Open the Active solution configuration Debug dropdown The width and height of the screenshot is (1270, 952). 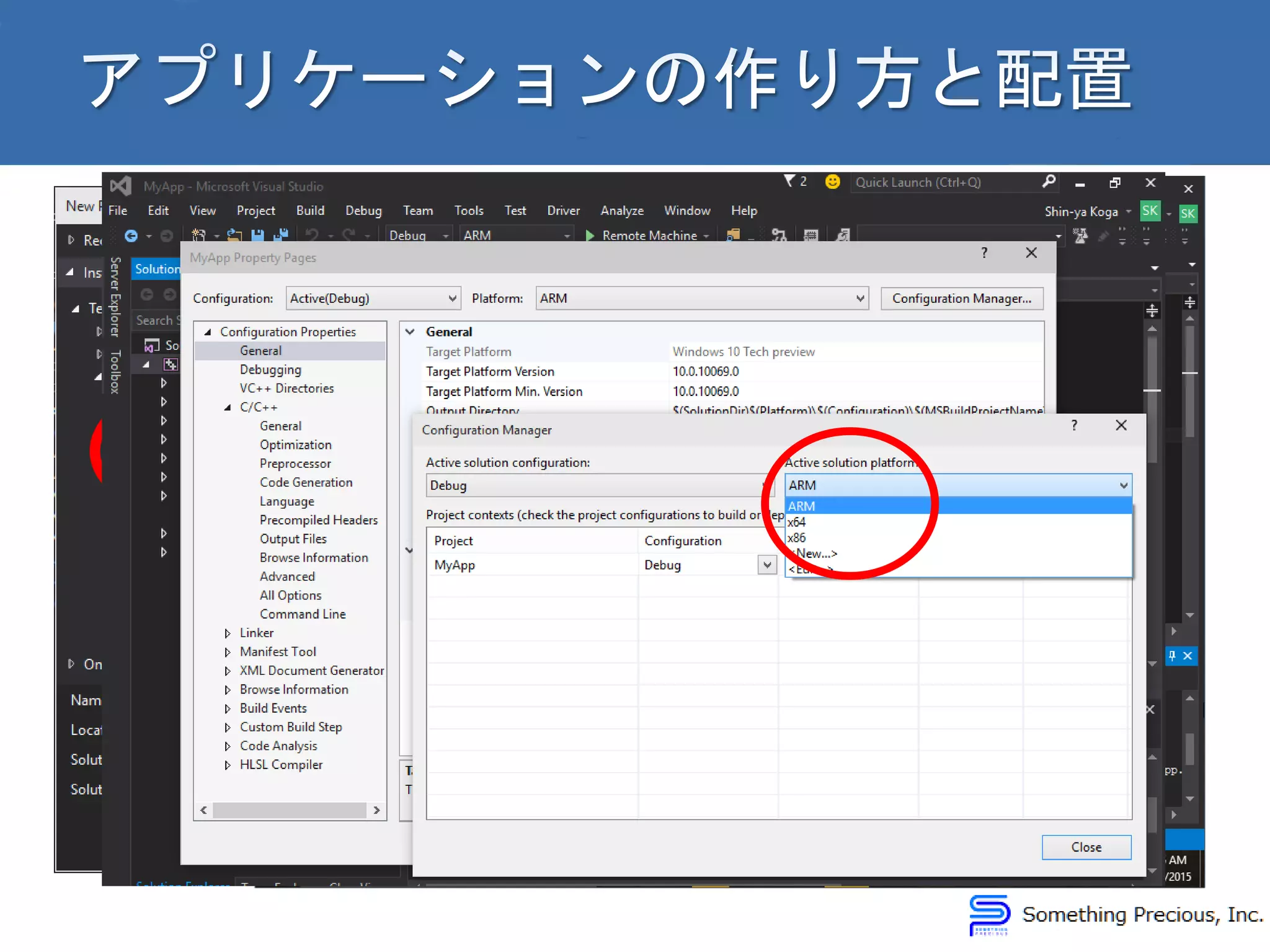point(600,485)
